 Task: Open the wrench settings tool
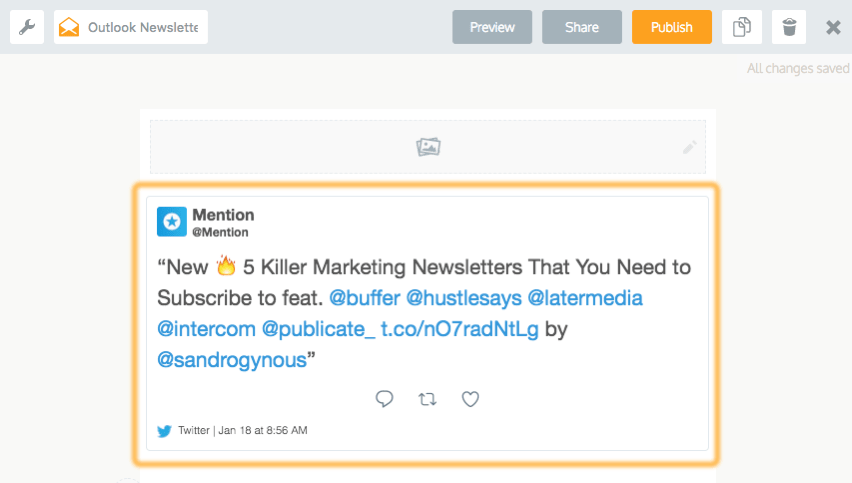[x=27, y=27]
